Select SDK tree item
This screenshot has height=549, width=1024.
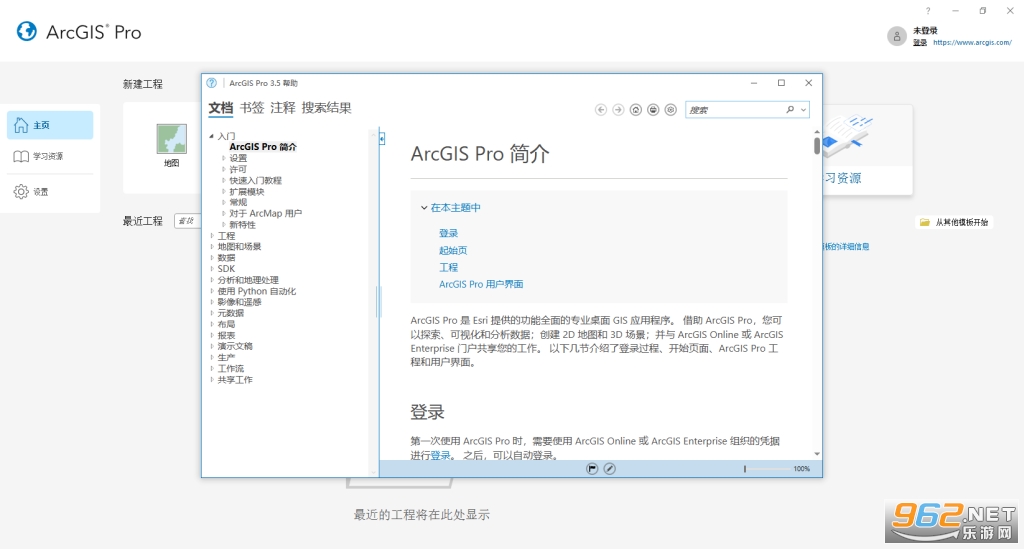coord(226,269)
